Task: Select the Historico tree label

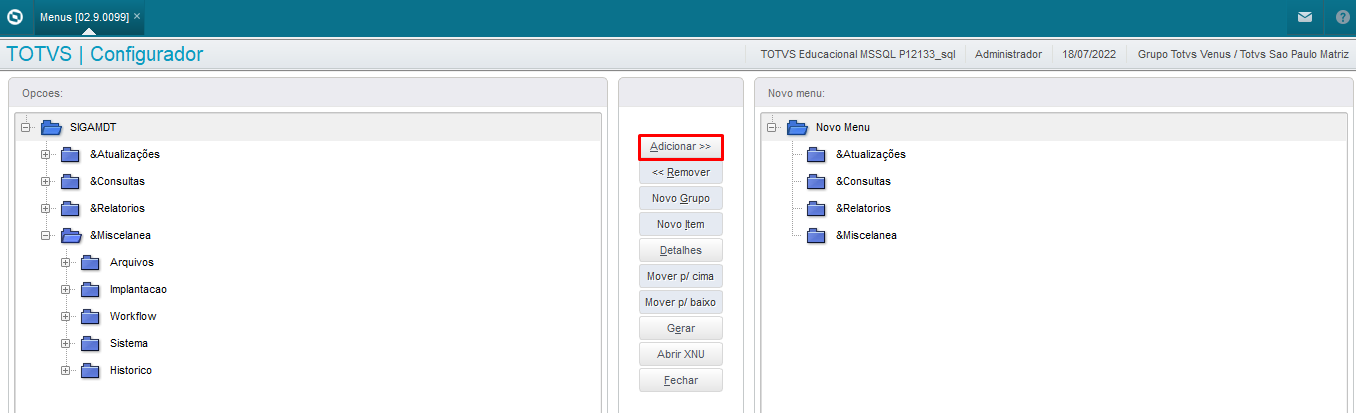Action: pyautogui.click(x=131, y=370)
